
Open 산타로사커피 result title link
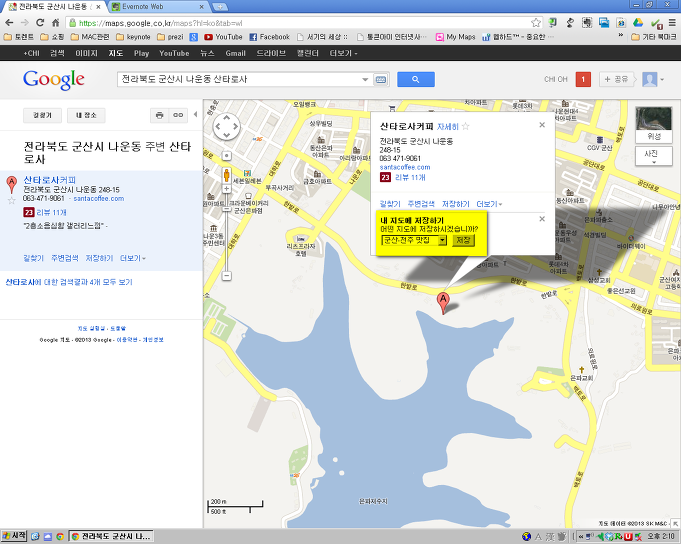50,180
